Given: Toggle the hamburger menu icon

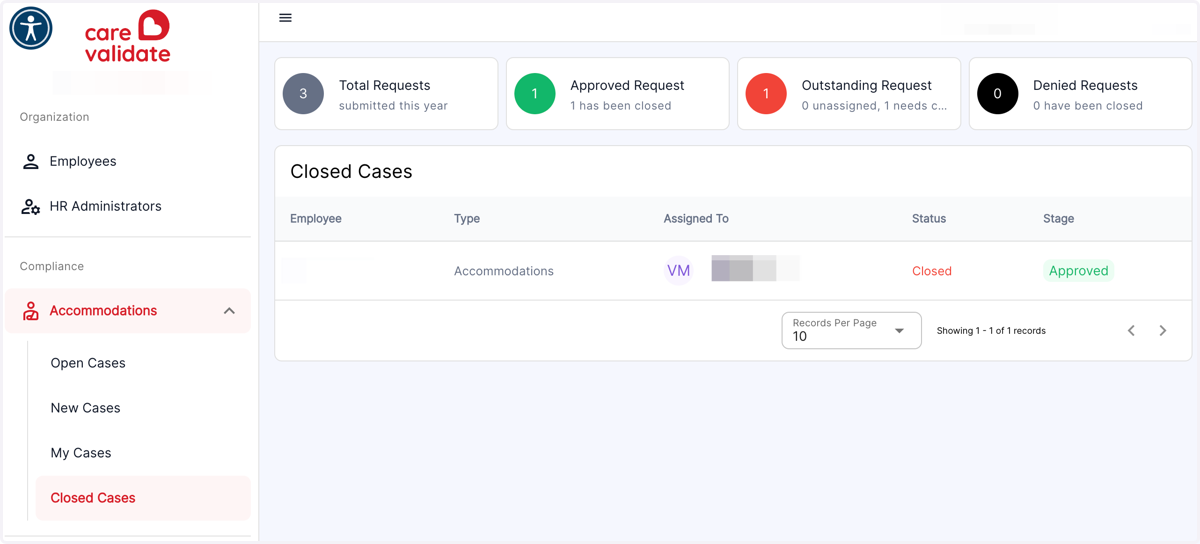Looking at the screenshot, I should tap(285, 18).
